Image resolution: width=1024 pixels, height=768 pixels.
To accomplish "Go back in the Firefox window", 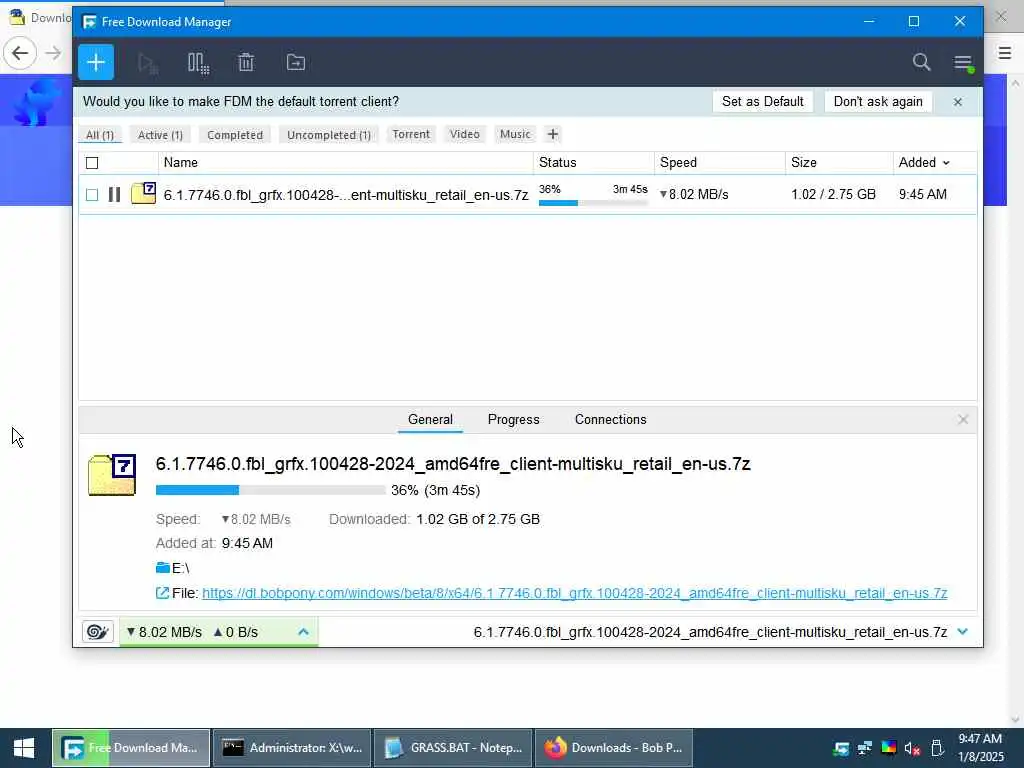I will tap(20, 53).
